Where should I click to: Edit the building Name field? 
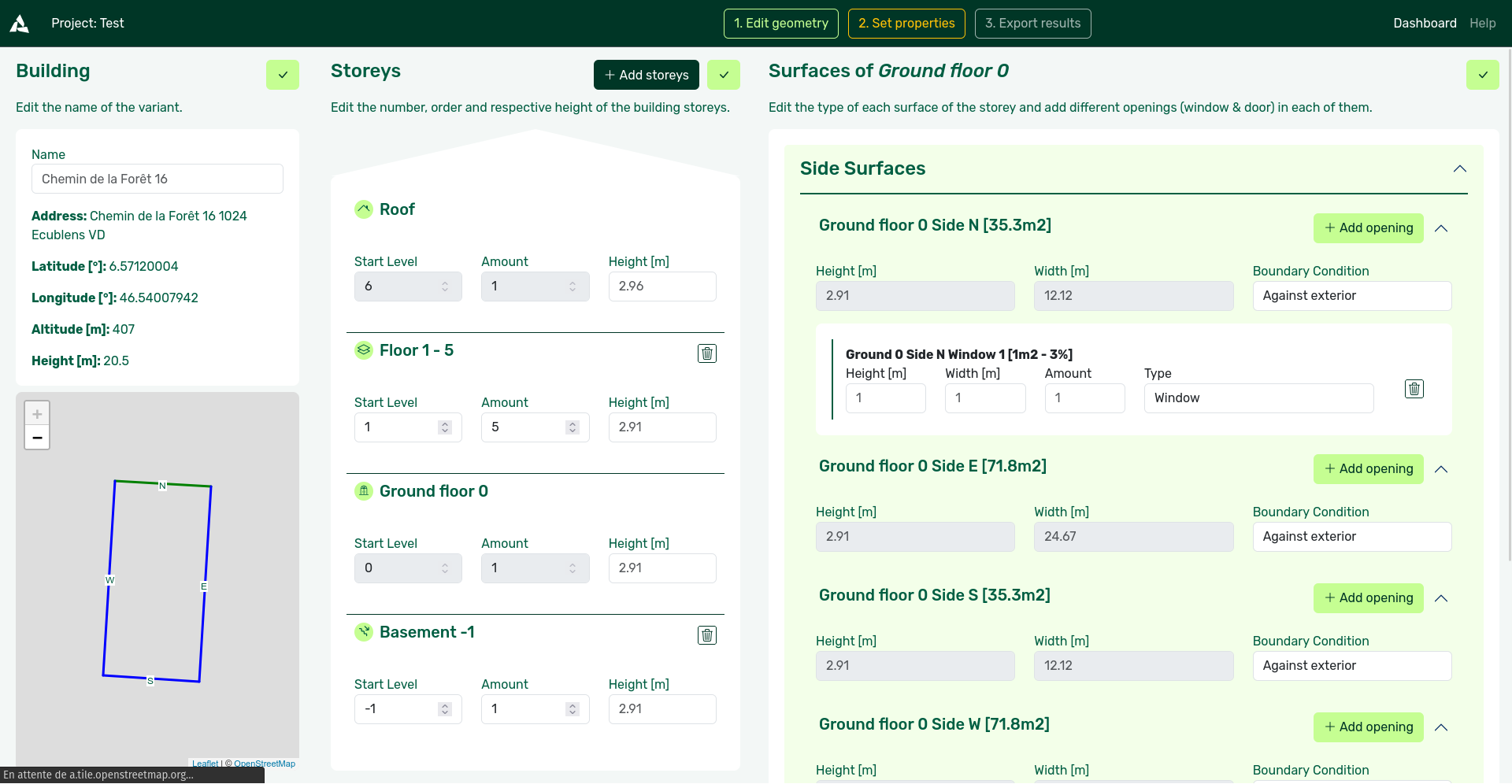tap(157, 179)
